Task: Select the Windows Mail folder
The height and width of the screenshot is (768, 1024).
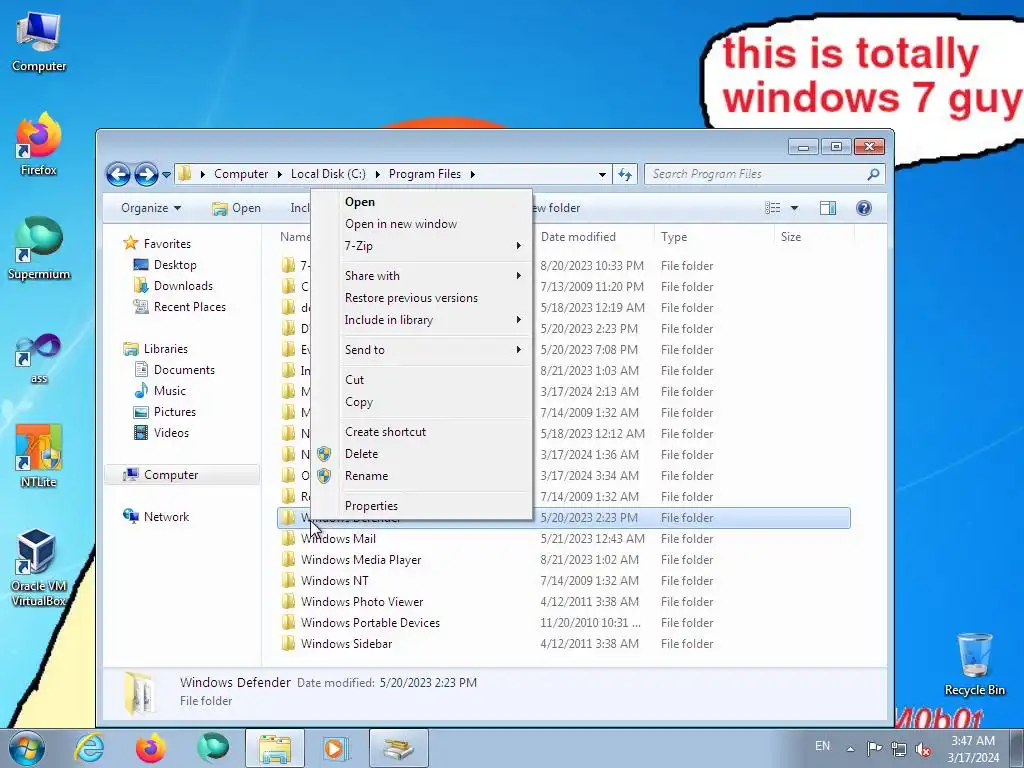Action: click(x=338, y=539)
